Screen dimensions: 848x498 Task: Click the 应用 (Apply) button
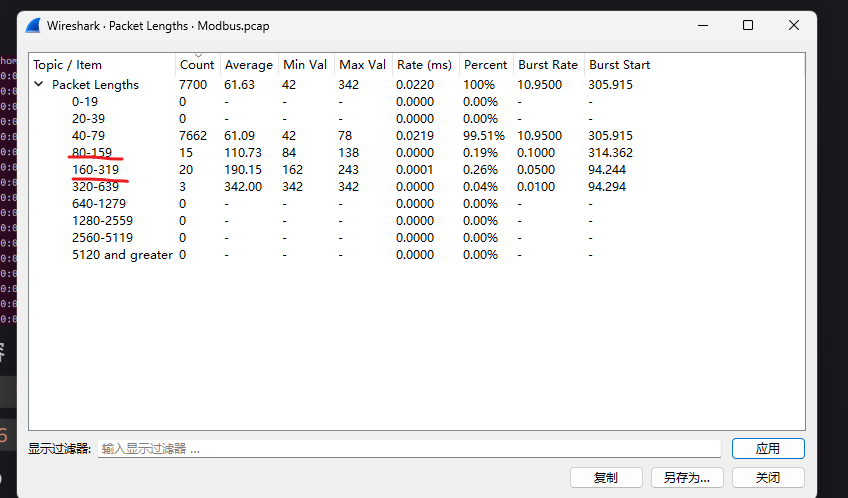coord(768,449)
